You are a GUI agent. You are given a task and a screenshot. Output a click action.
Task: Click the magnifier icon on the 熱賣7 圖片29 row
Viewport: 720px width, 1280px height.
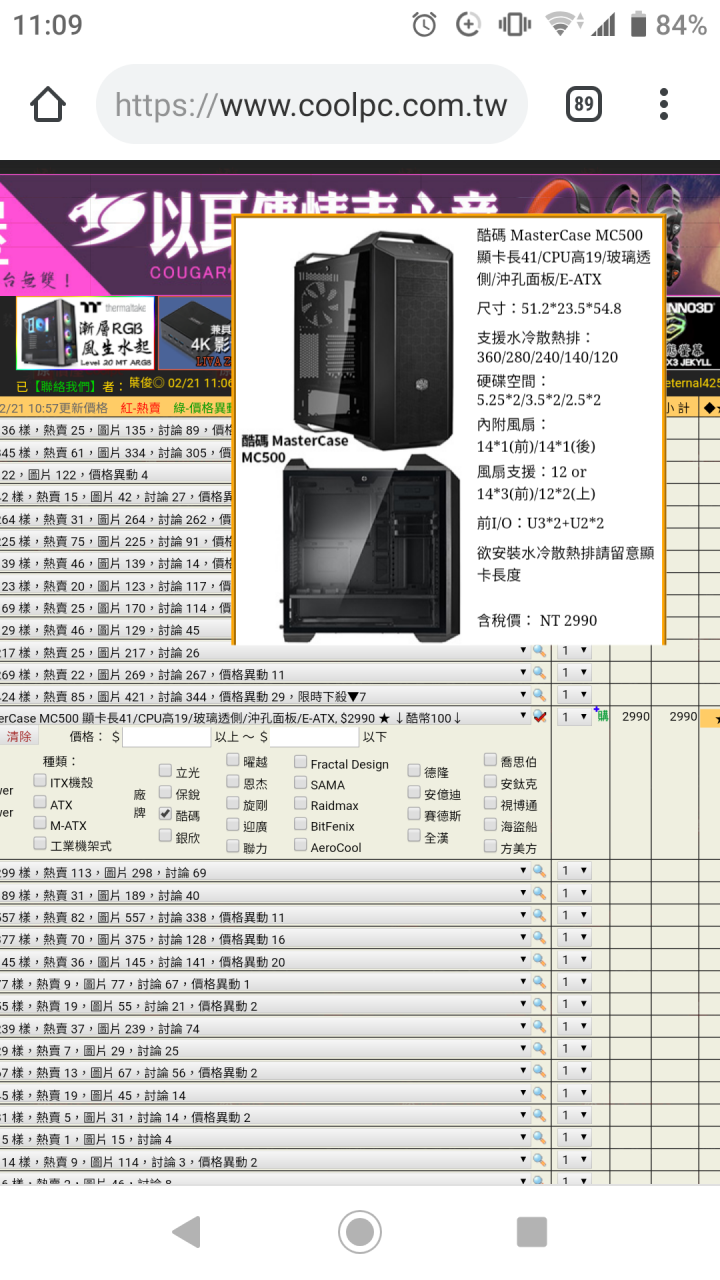[x=539, y=1049]
